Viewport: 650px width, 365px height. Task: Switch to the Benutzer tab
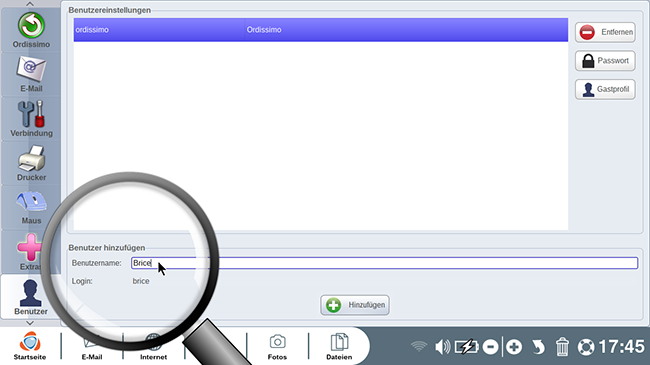31,297
